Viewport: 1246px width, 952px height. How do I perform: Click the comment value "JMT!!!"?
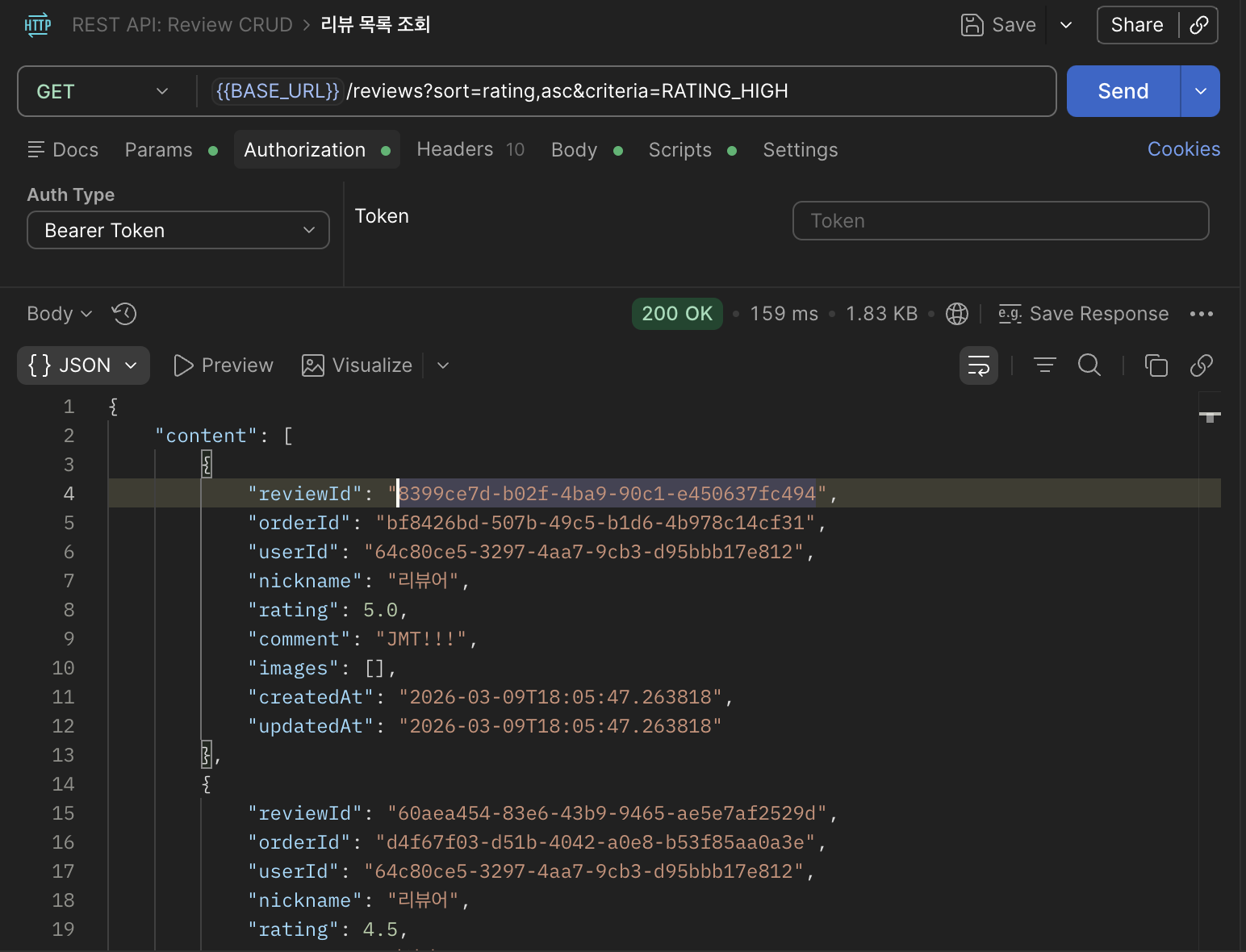(x=421, y=639)
